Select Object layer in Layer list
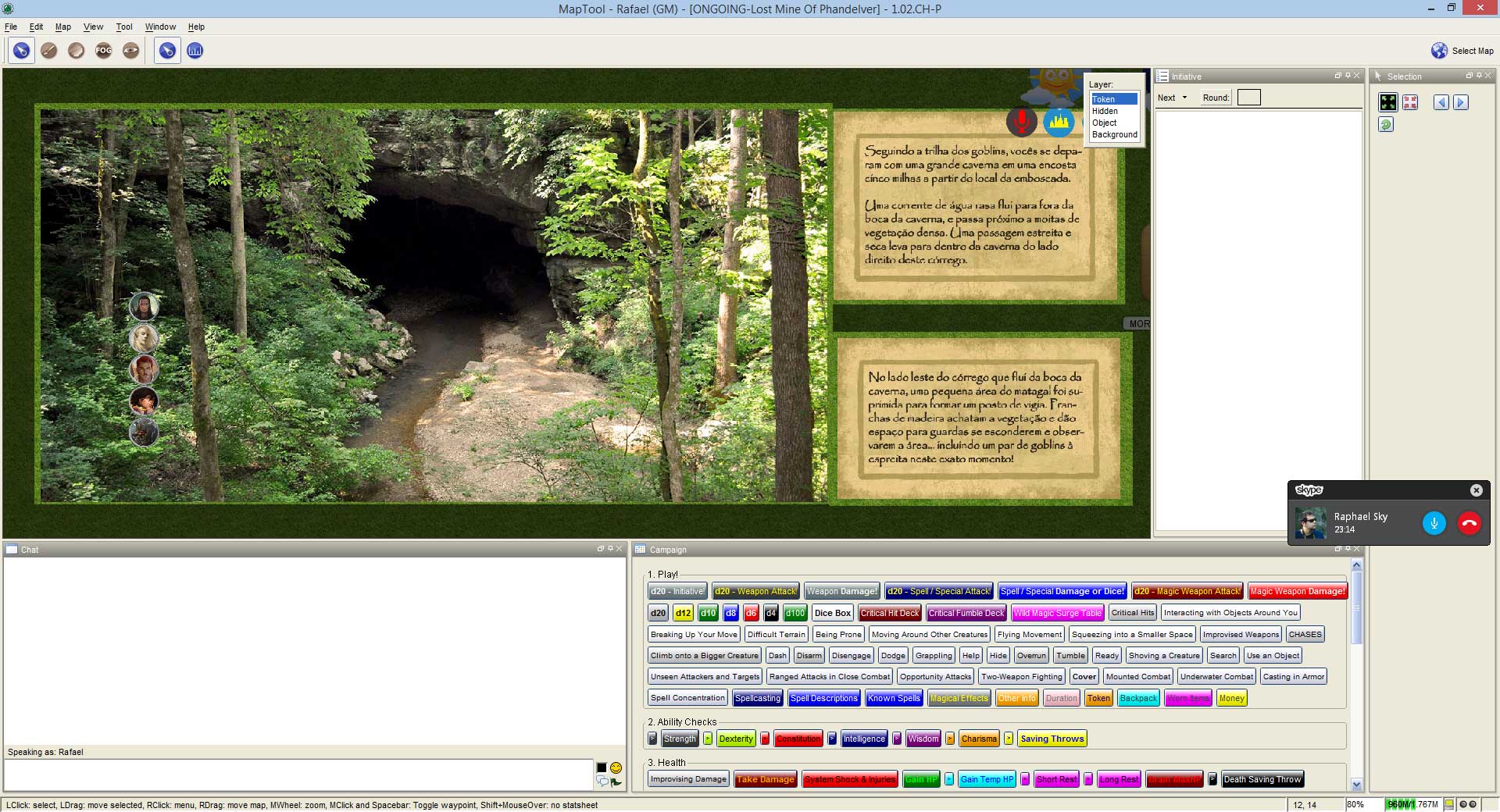 tap(1114, 123)
